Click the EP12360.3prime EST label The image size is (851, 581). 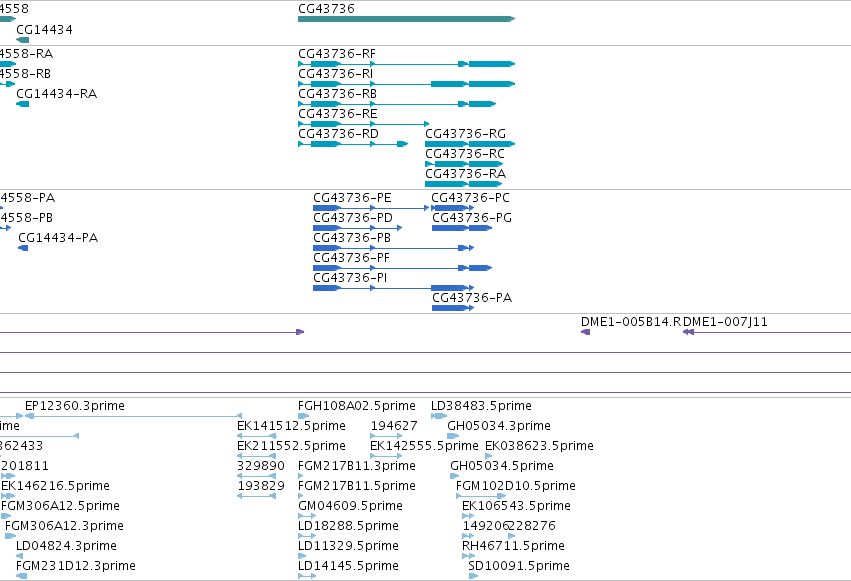[x=75, y=406]
